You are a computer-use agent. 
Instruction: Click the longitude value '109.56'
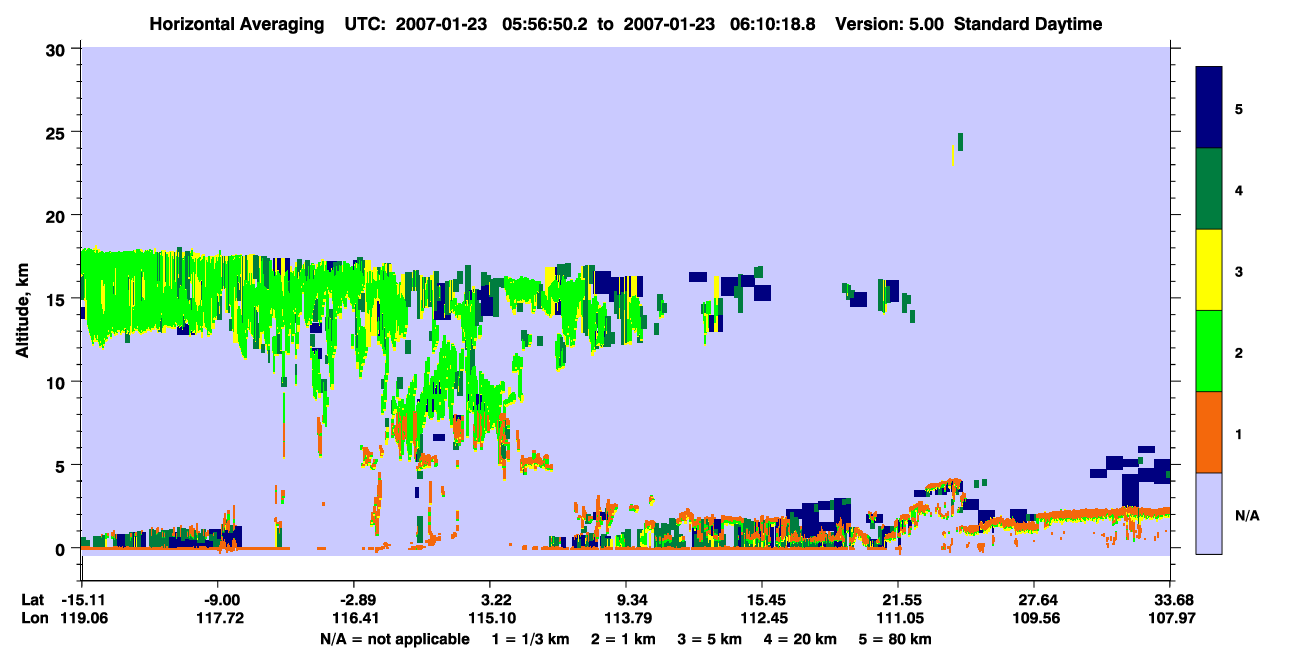pos(1035,618)
